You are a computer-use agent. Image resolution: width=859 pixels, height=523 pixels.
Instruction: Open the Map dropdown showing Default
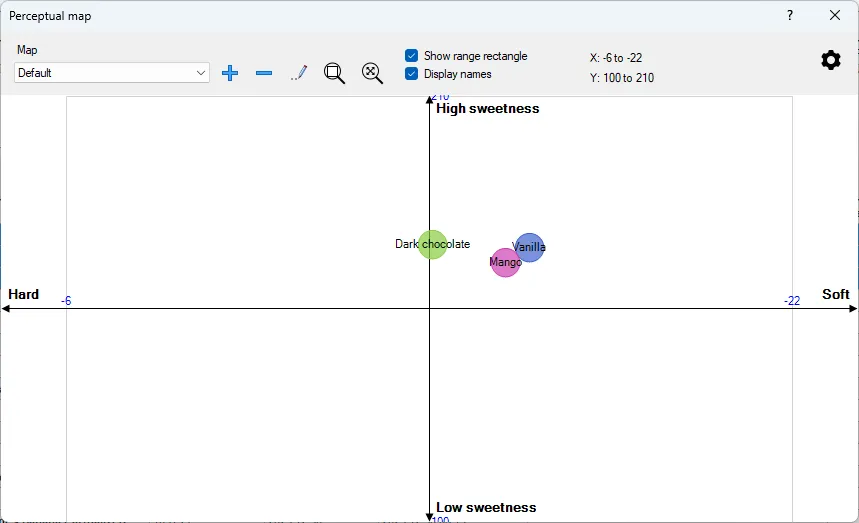(112, 73)
